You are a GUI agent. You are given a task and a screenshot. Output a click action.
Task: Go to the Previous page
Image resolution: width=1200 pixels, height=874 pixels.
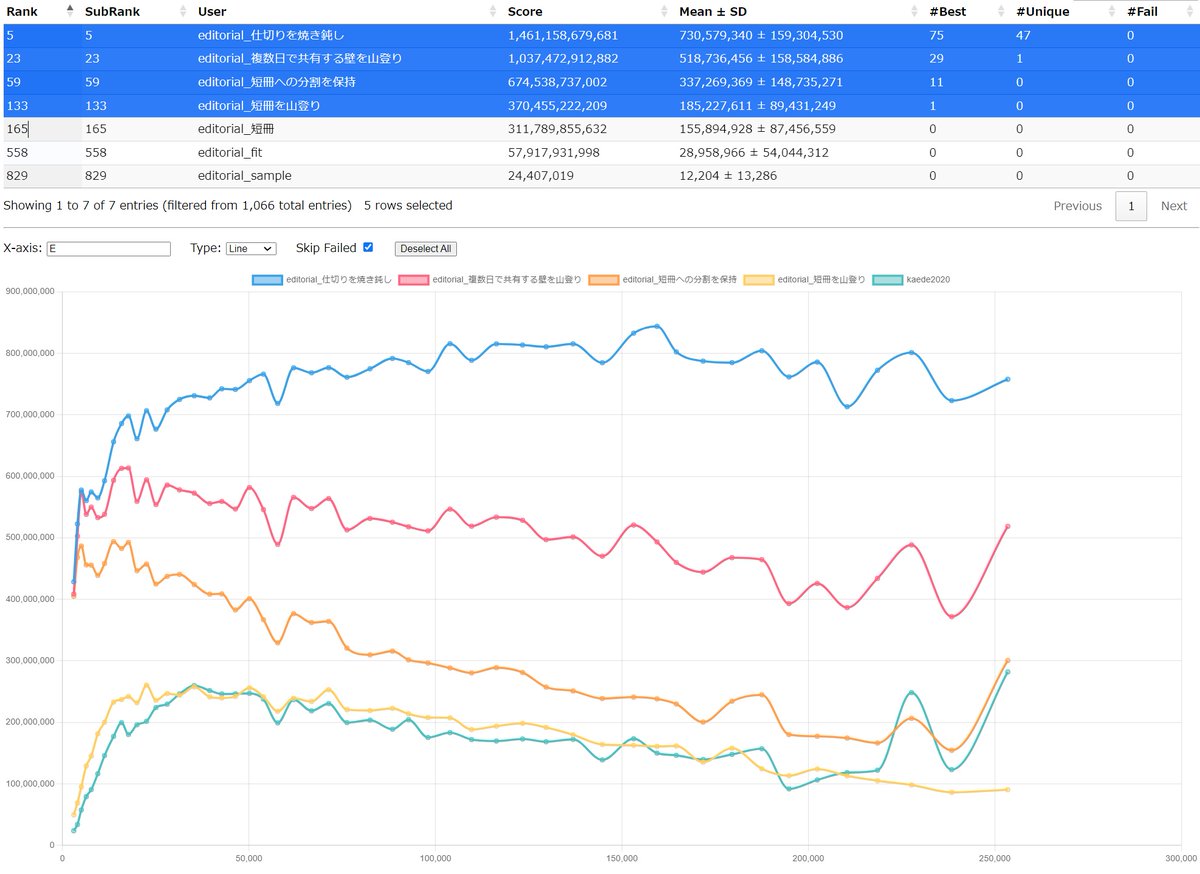[1077, 206]
